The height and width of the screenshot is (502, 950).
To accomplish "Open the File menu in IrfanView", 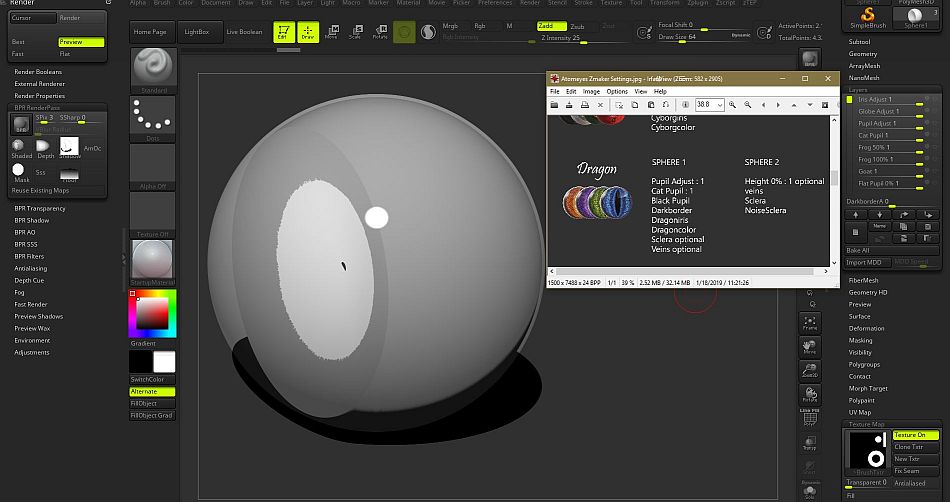I will click(x=554, y=91).
